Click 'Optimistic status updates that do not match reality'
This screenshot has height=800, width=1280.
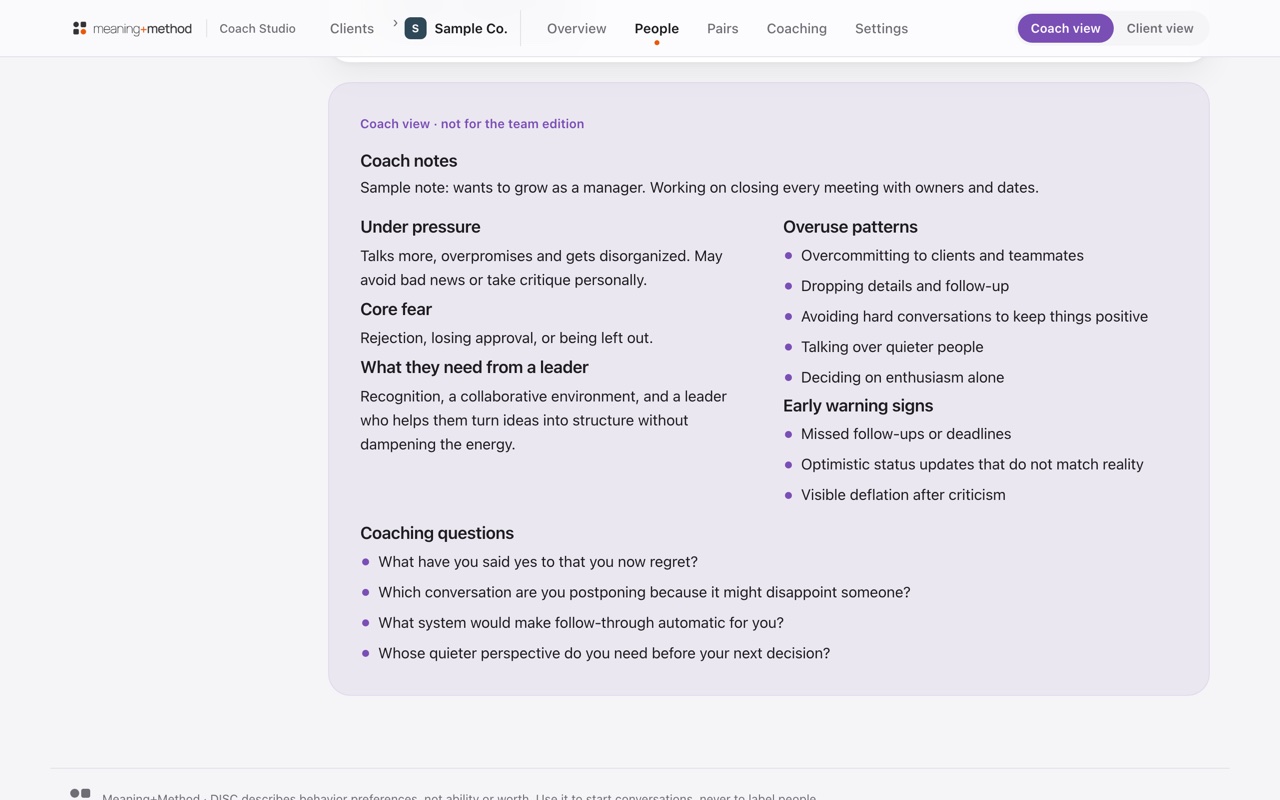pyautogui.click(x=972, y=465)
